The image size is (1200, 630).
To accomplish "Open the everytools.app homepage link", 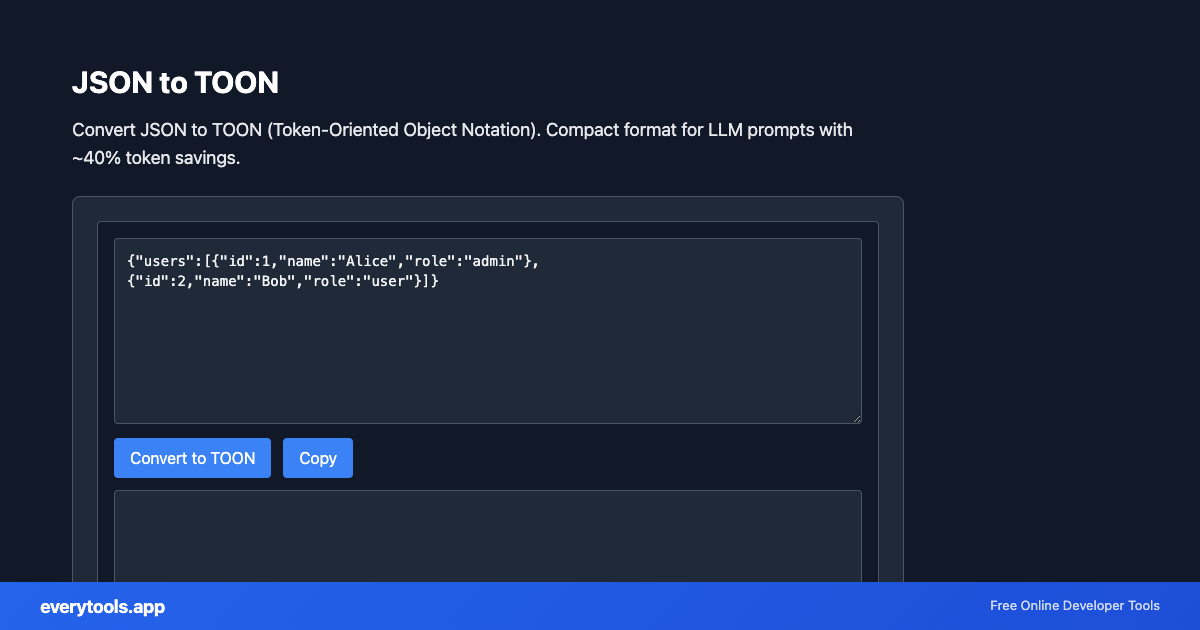I will click(x=101, y=606).
